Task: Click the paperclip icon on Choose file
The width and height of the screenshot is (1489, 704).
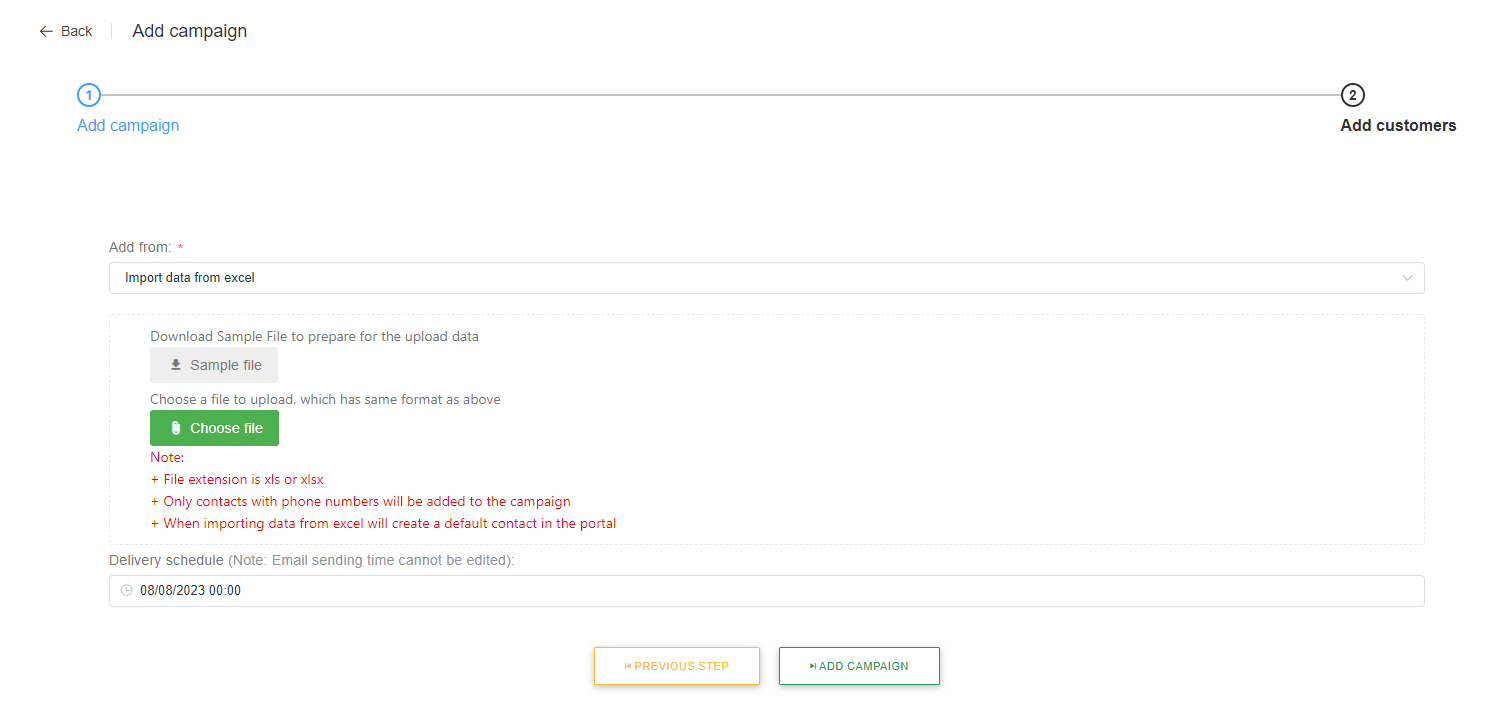Action: [x=176, y=428]
